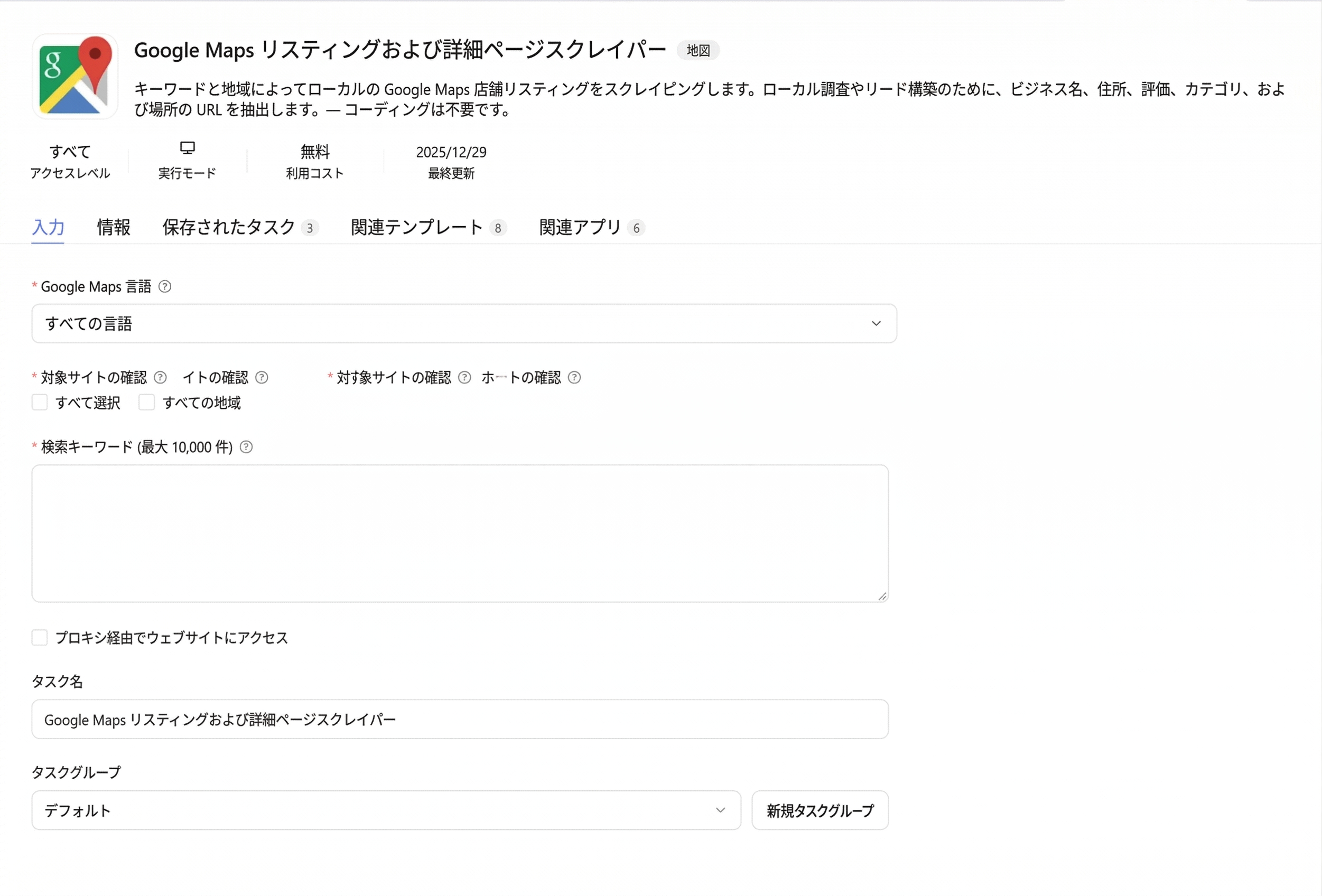Check the すべて選択 checkbox

click(39, 402)
